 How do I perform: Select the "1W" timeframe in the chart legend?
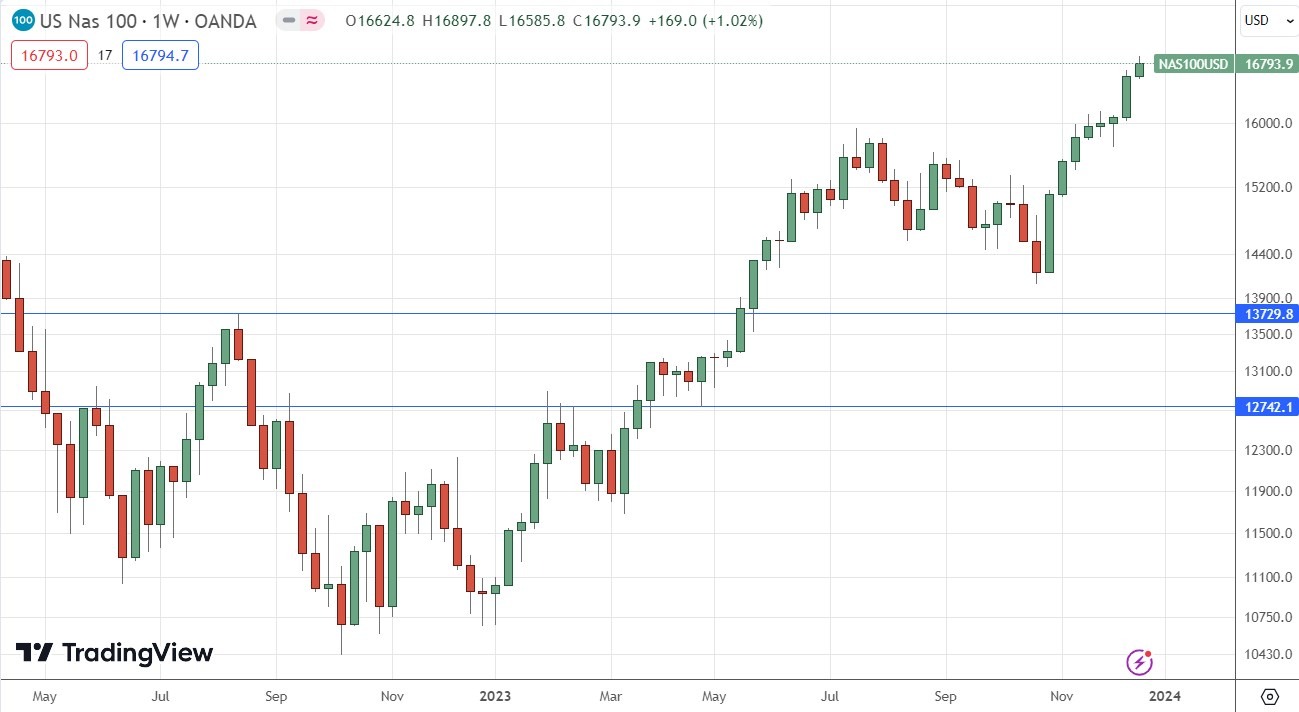(x=164, y=20)
